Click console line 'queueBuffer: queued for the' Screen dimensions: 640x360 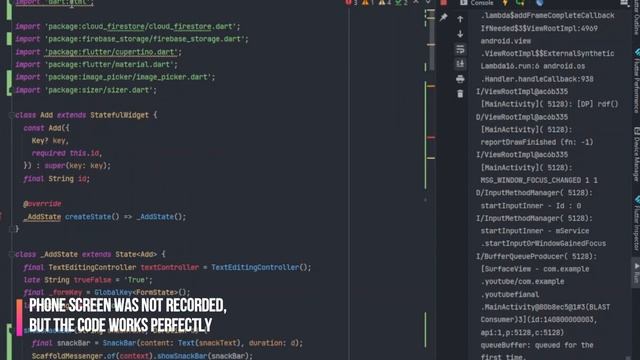tap(537, 345)
